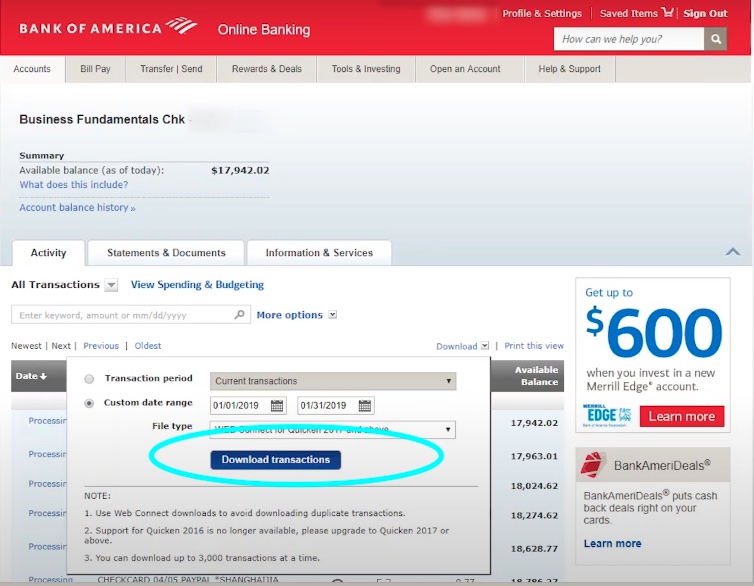754x586 pixels.
Task: Open the start date calendar picker
Action: (277, 406)
